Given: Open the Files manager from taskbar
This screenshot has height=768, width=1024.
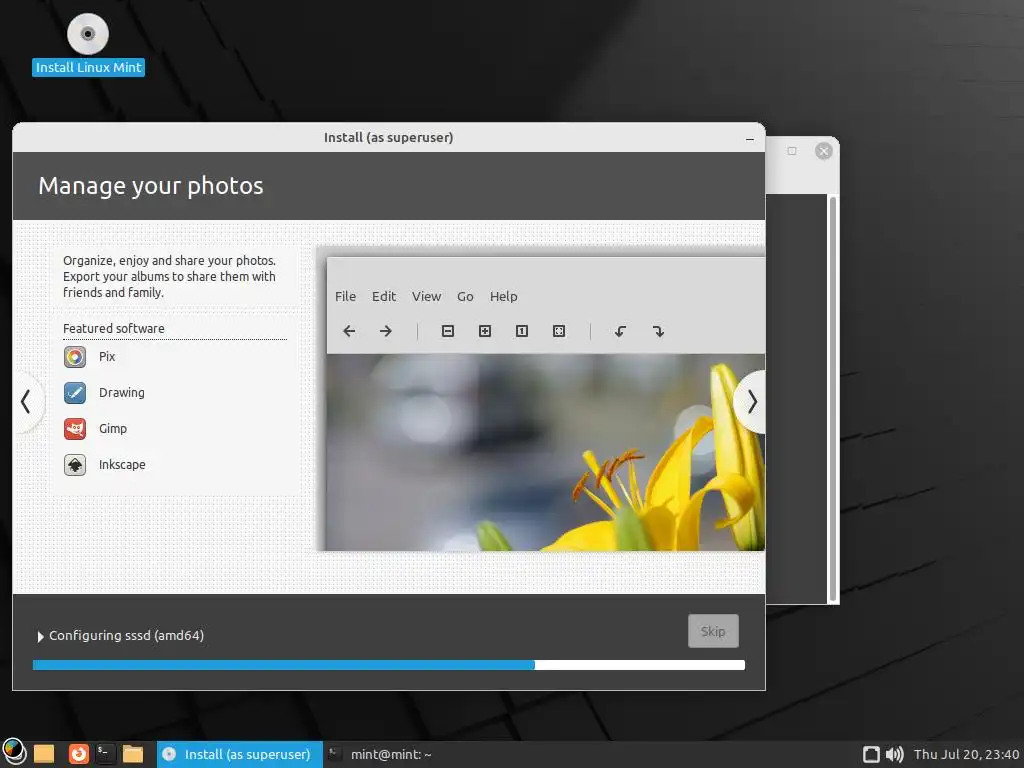Looking at the screenshot, I should pos(133,754).
